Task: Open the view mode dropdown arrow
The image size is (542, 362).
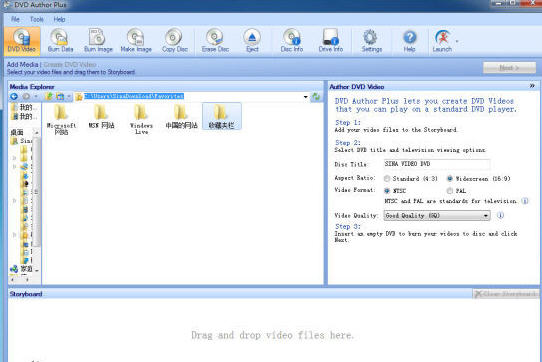Action: coord(69,96)
